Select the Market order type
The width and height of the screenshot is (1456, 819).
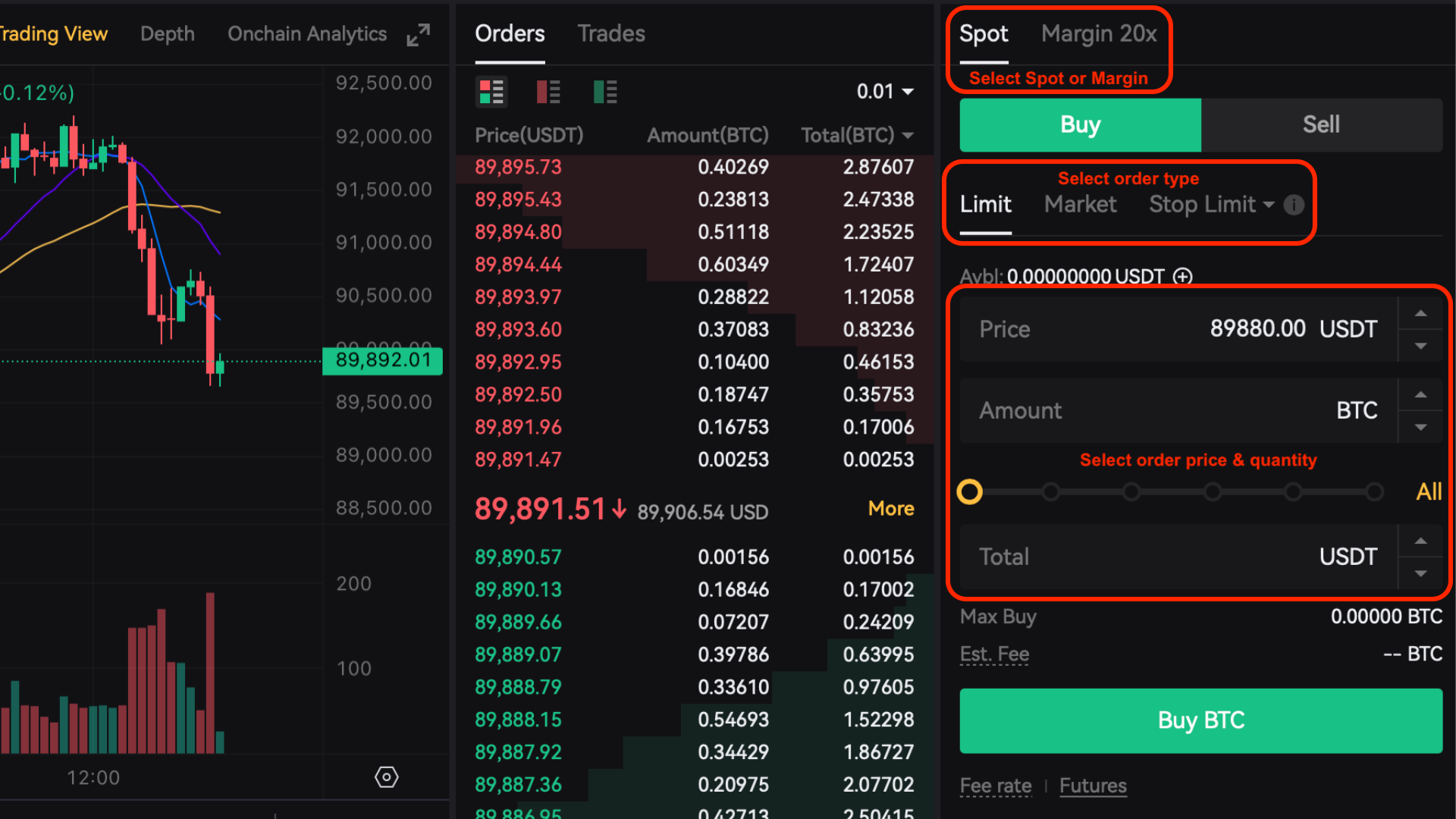pyautogui.click(x=1080, y=204)
